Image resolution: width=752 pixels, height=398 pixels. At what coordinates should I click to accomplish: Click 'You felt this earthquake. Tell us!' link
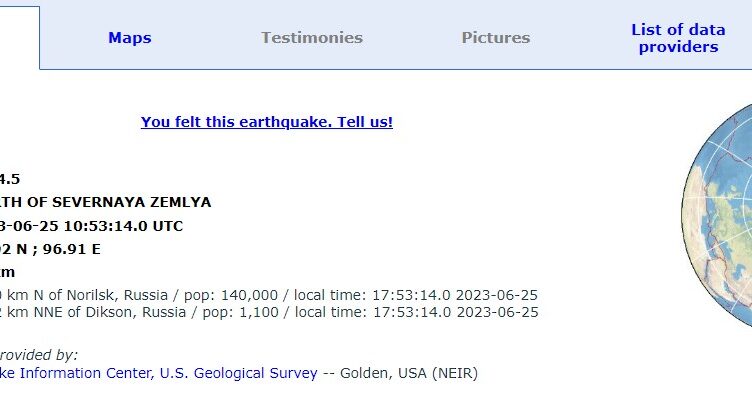267,122
